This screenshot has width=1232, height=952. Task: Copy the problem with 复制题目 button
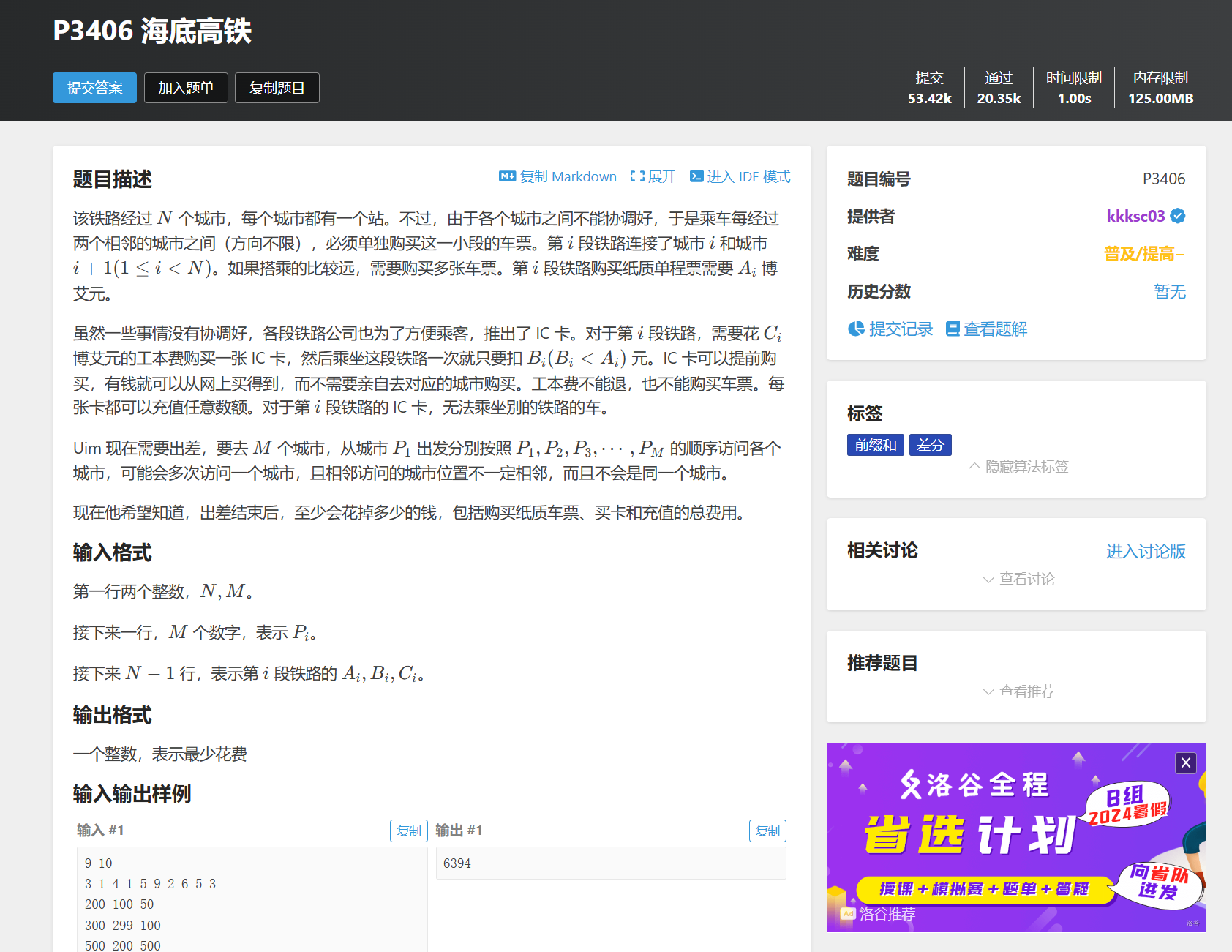(277, 88)
